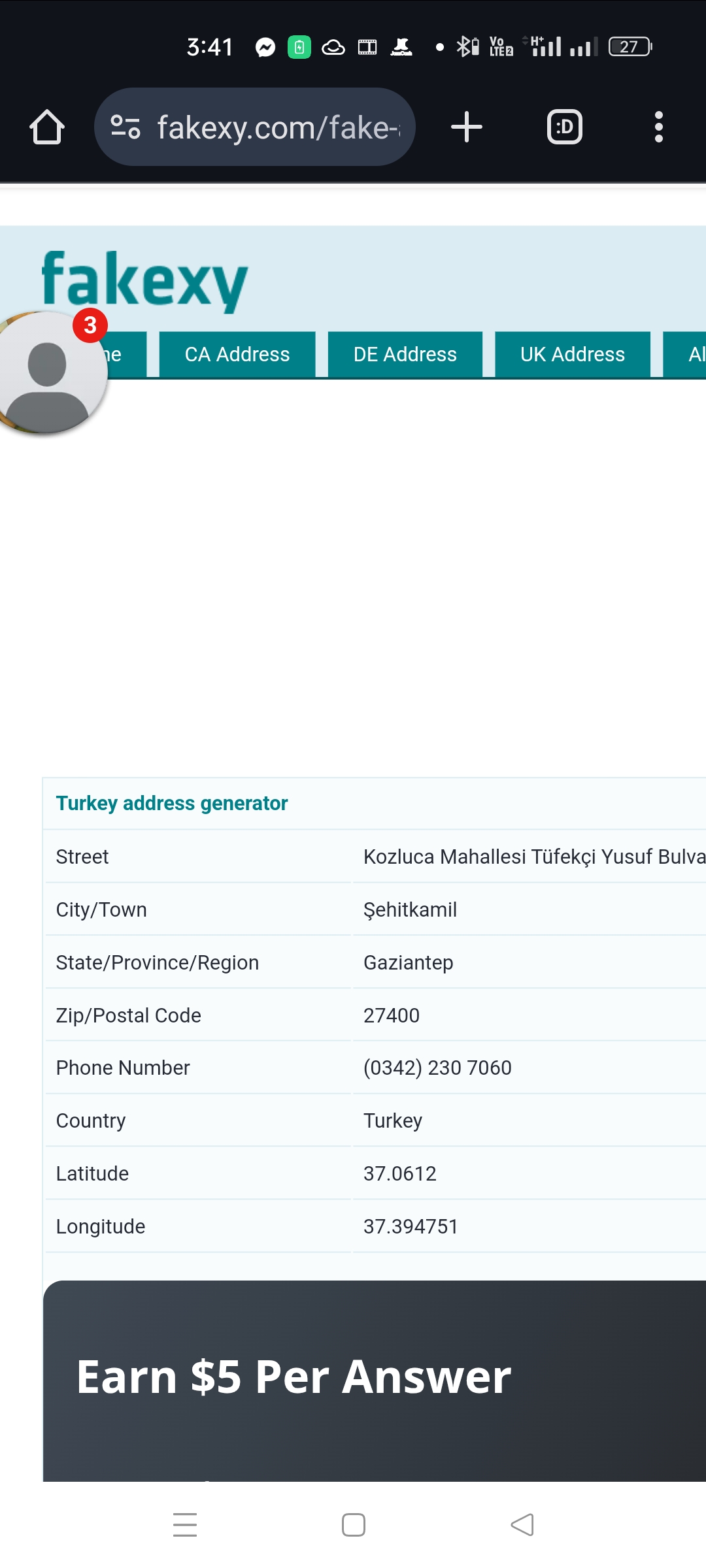Image resolution: width=706 pixels, height=1568 pixels.
Task: Tap the browser home icon
Action: coord(47,127)
